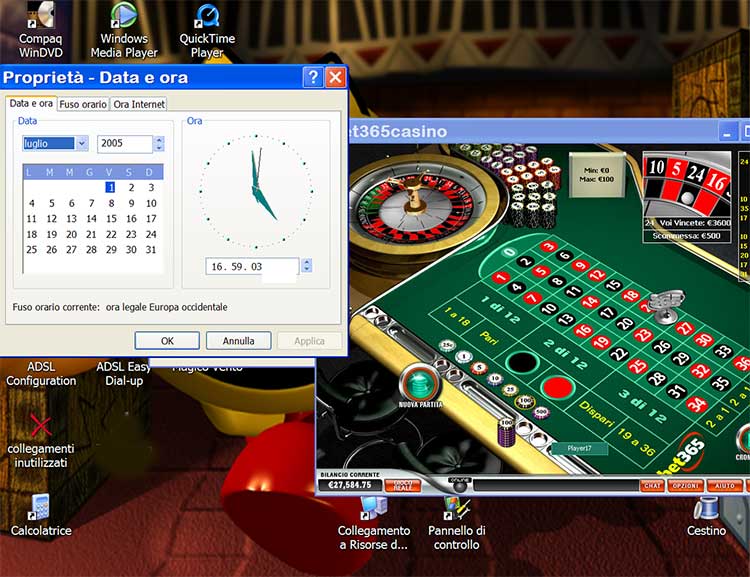Viewport: 750px width, 577px height.
Task: Click the purple 100 chip stack
Action: pyautogui.click(x=507, y=432)
